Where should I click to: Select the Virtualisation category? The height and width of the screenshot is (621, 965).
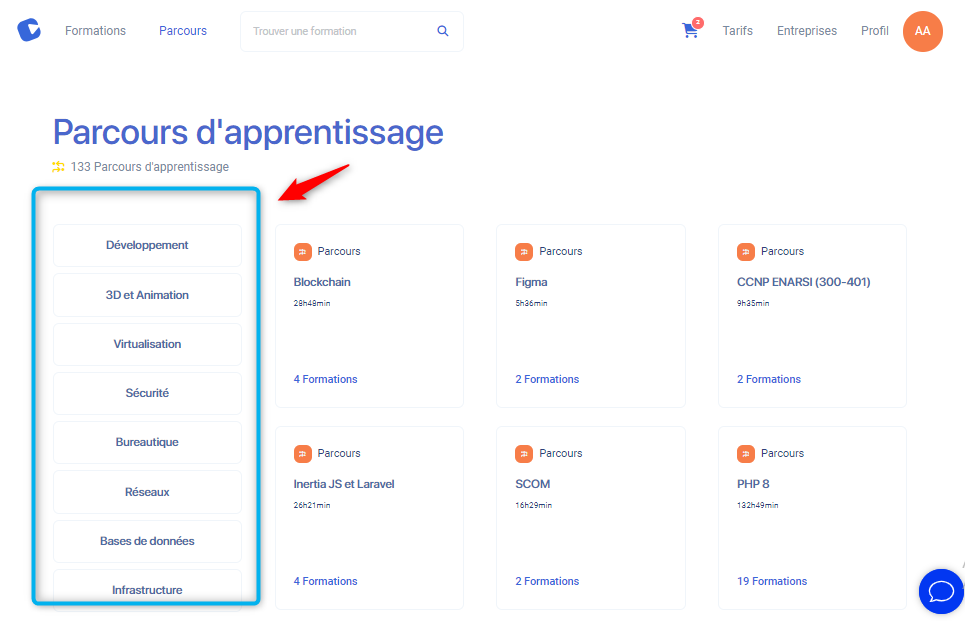coord(147,344)
